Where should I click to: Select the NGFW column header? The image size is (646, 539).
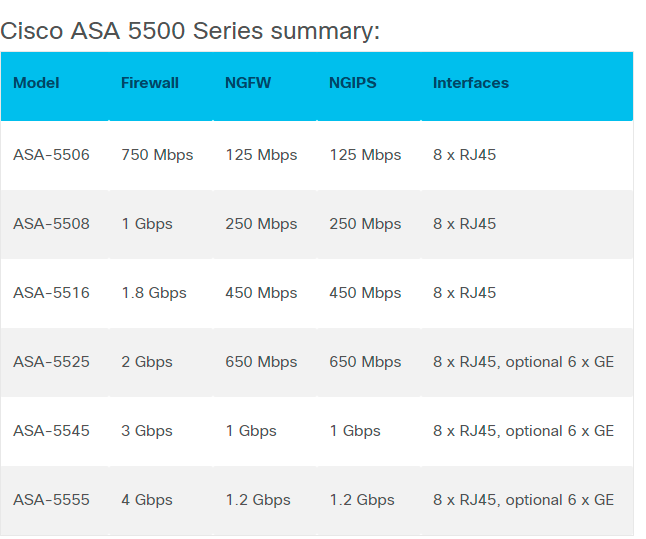(247, 83)
